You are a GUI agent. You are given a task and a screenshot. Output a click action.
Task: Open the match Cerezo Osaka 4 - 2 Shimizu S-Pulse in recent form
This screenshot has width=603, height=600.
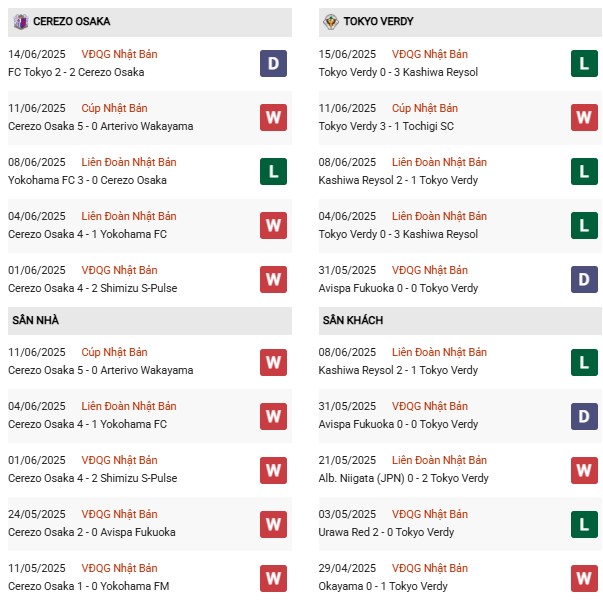93,288
